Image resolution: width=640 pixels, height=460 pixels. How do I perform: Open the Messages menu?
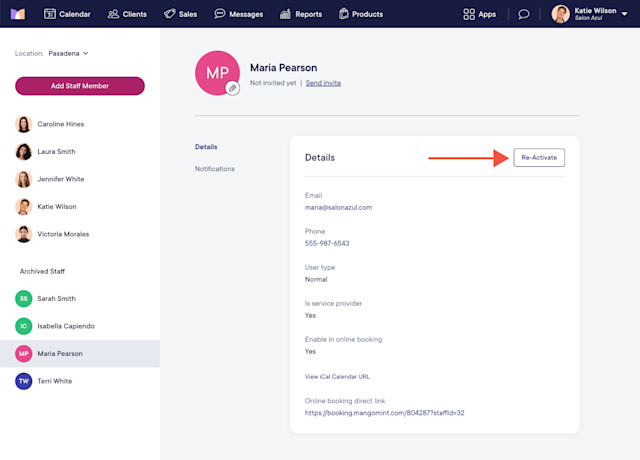(239, 14)
